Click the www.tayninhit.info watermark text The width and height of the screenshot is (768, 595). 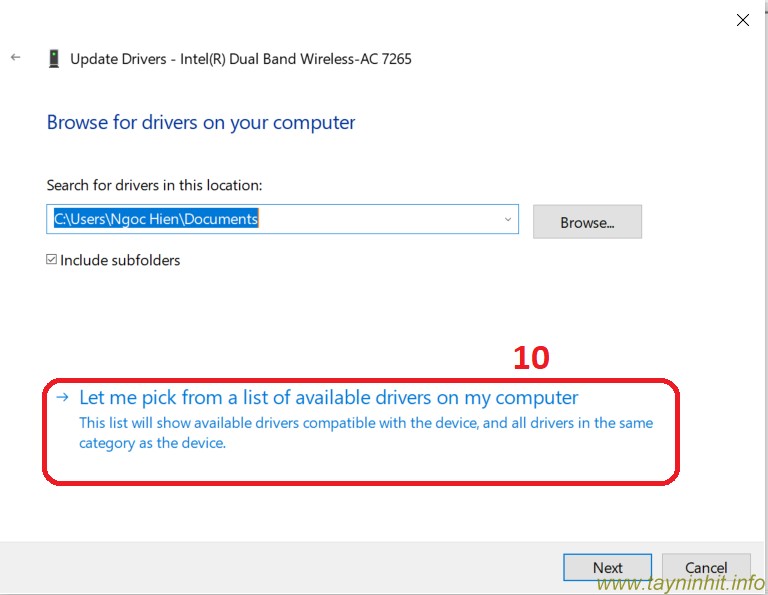[x=680, y=583]
